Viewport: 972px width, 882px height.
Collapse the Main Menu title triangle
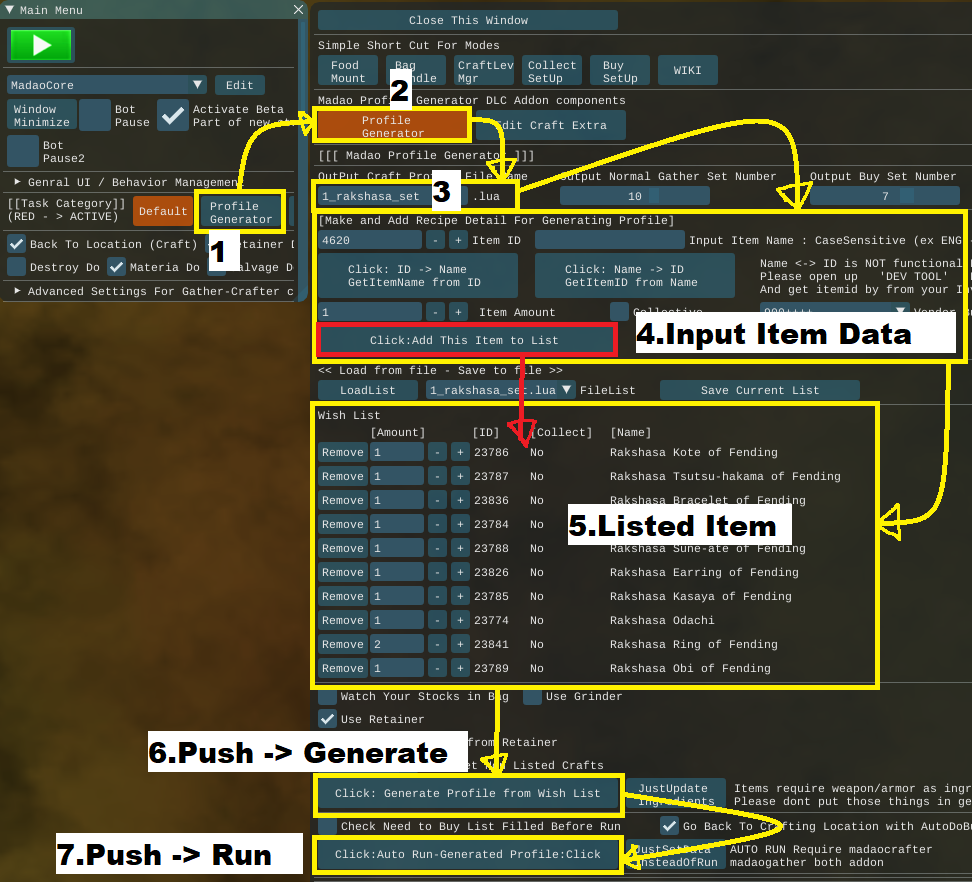tap(10, 10)
